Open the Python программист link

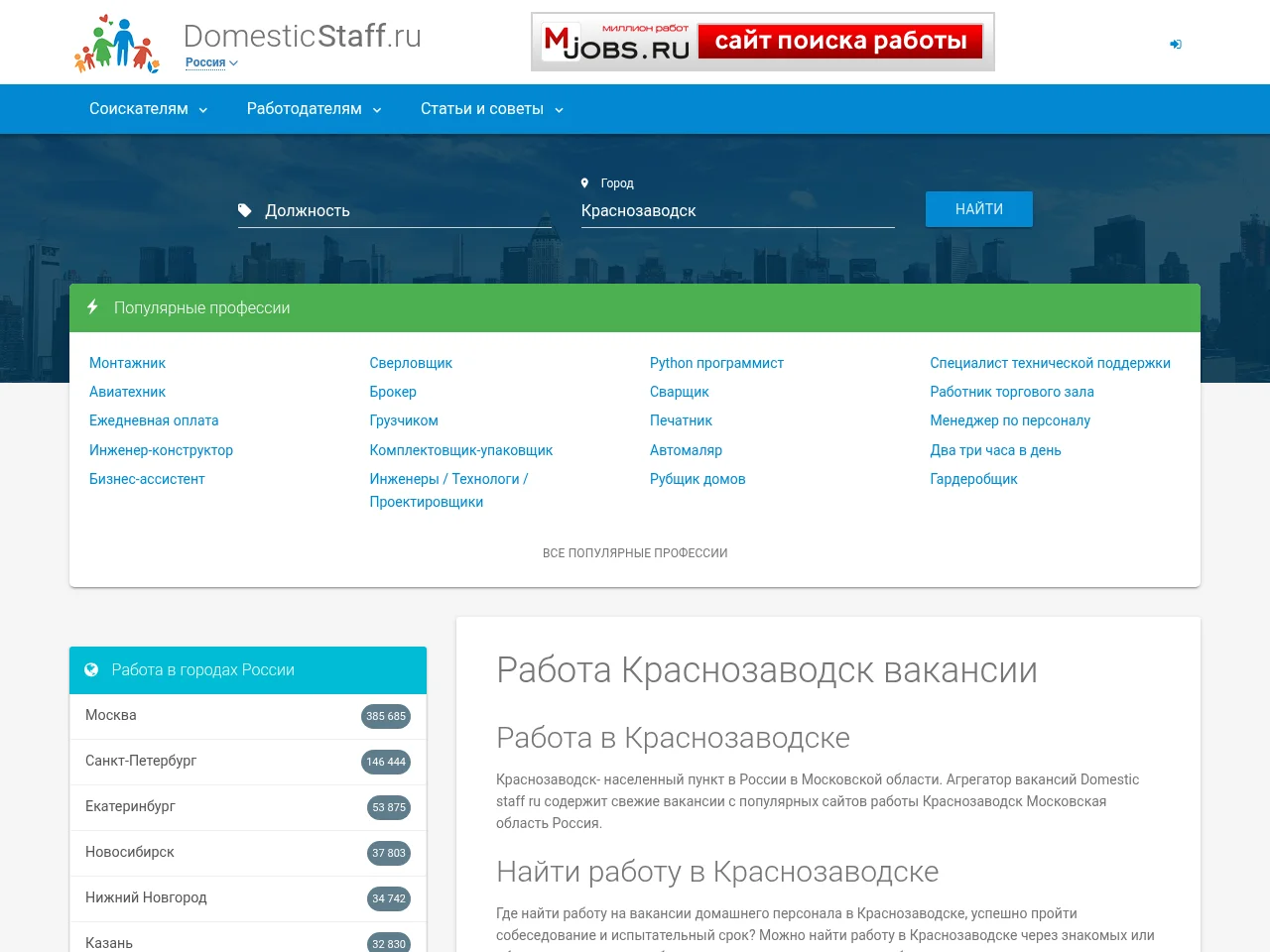click(716, 363)
